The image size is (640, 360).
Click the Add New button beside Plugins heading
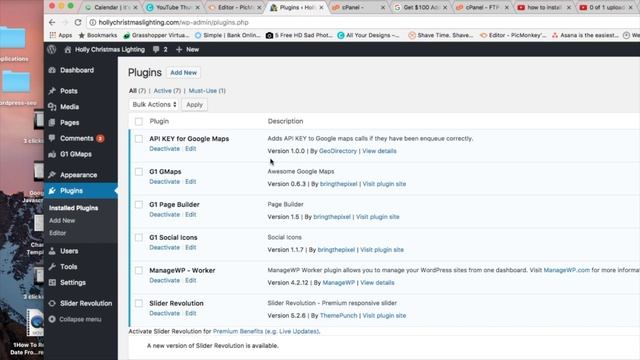(x=183, y=73)
